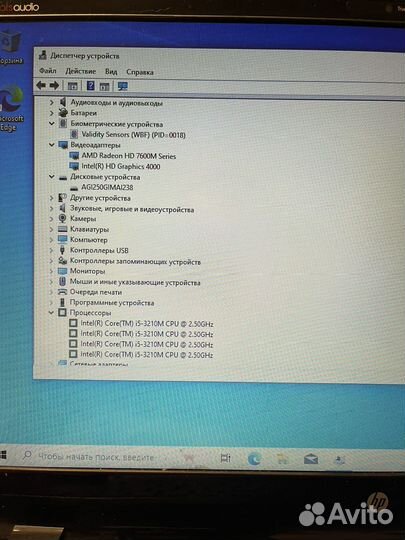Collapse the Процессоры node
405x540 pixels.
pyautogui.click(x=51, y=313)
